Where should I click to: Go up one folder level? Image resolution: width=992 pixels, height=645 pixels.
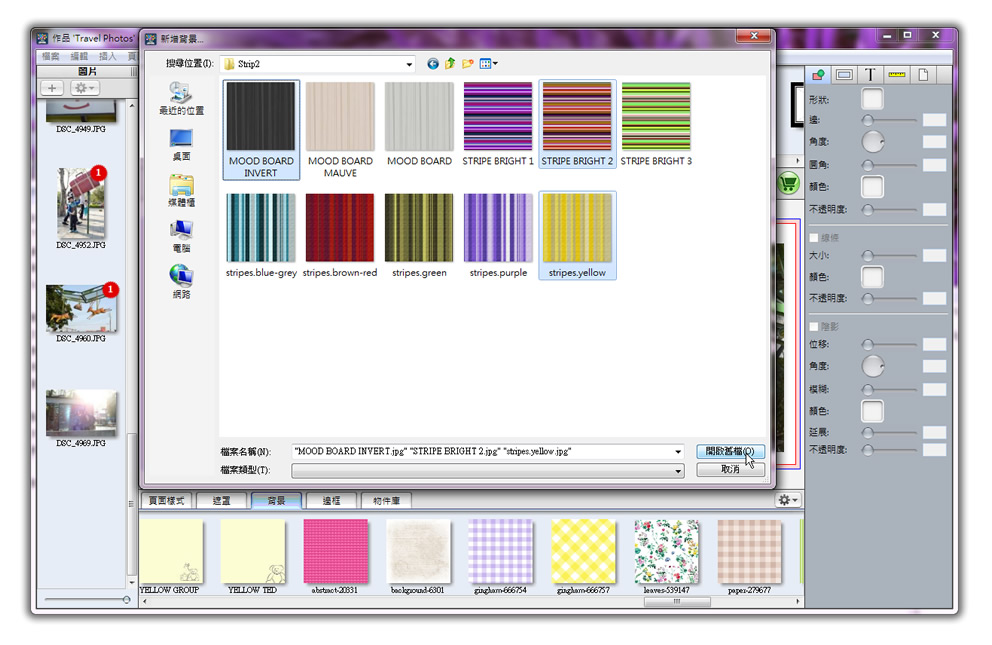click(450, 64)
